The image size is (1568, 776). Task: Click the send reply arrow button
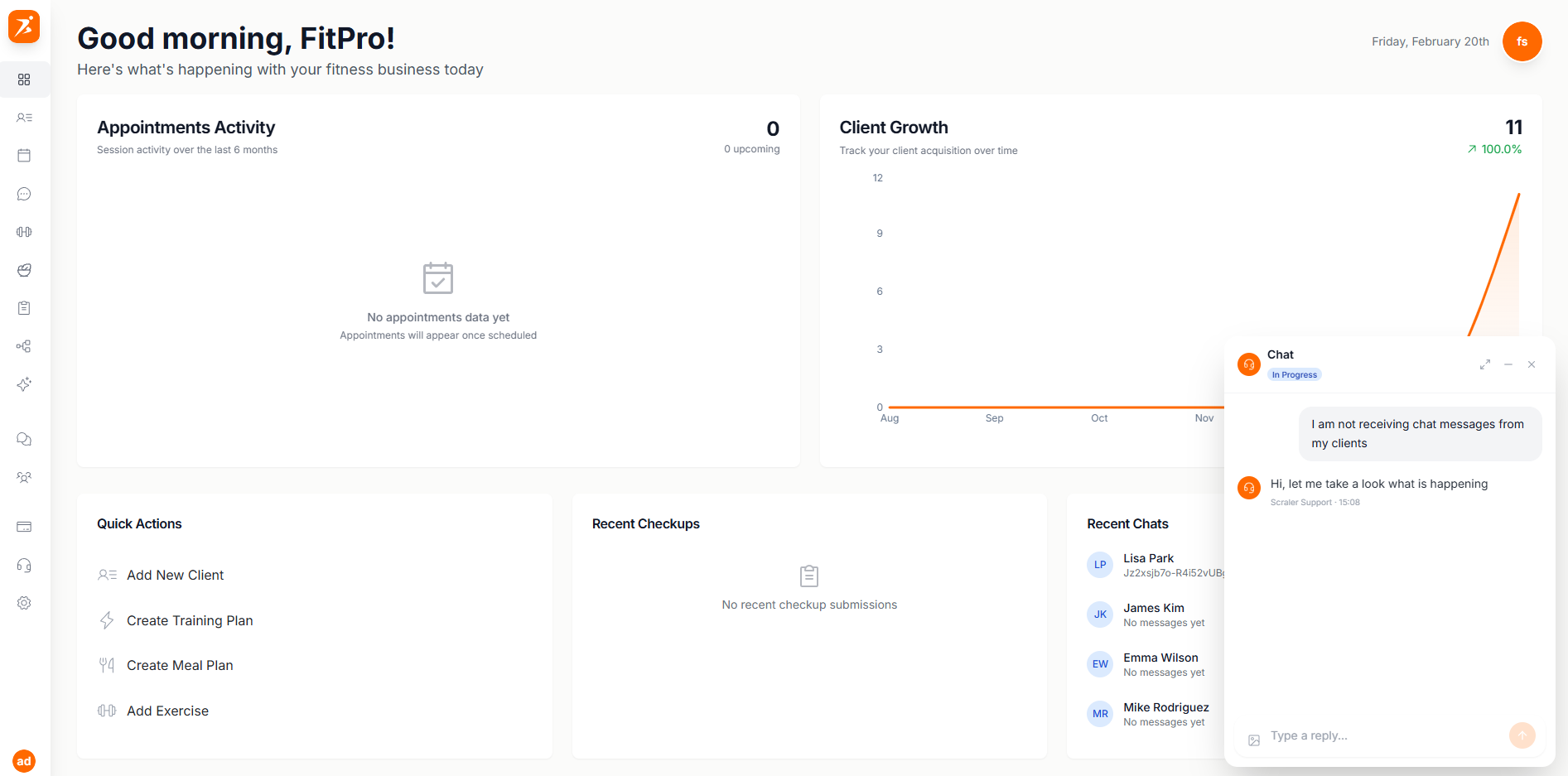click(1522, 735)
